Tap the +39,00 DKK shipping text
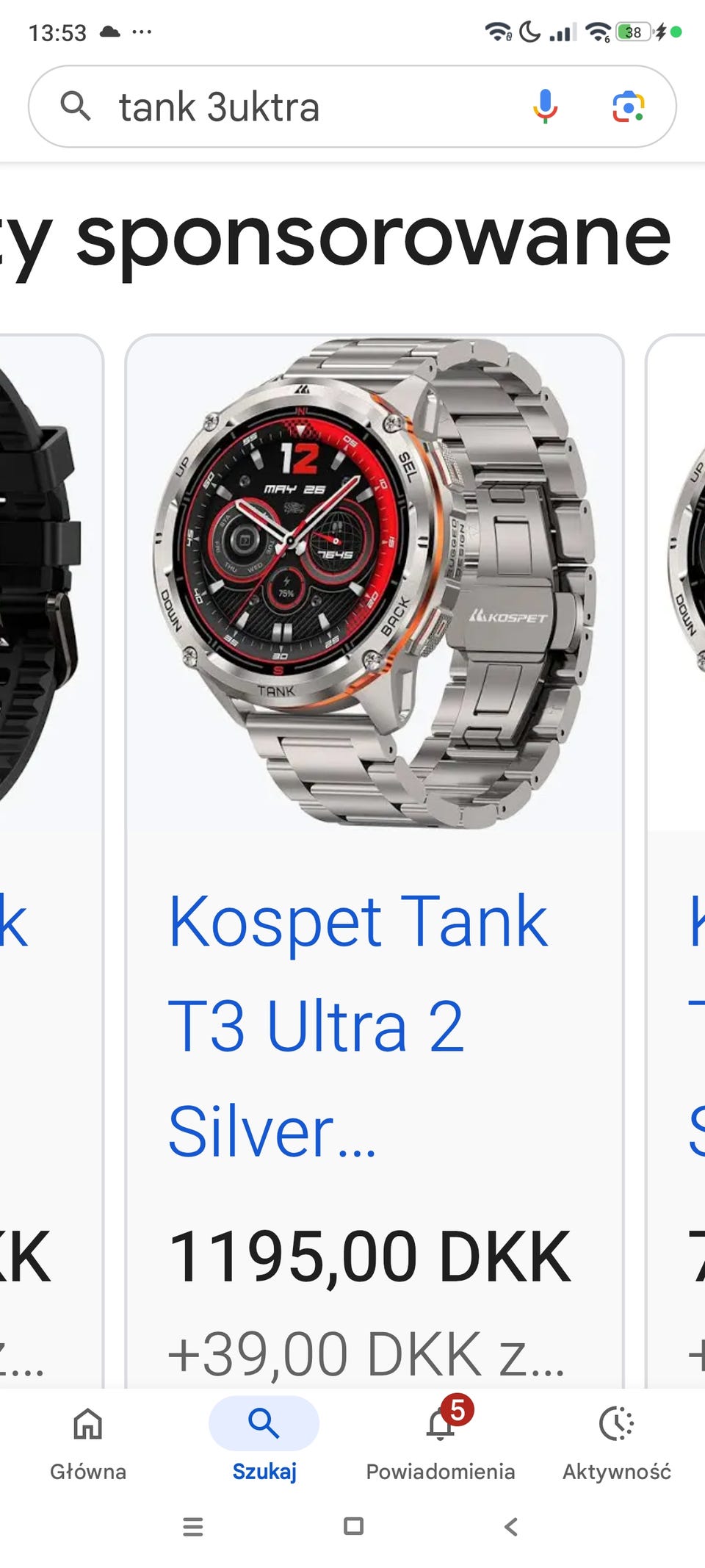Screen dimensions: 705x1568 tap(367, 1353)
